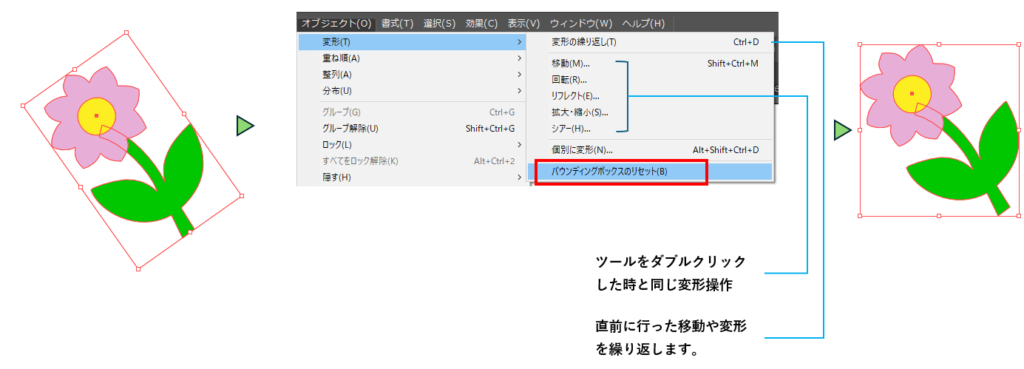Open the 効果(C) menu

point(482,24)
